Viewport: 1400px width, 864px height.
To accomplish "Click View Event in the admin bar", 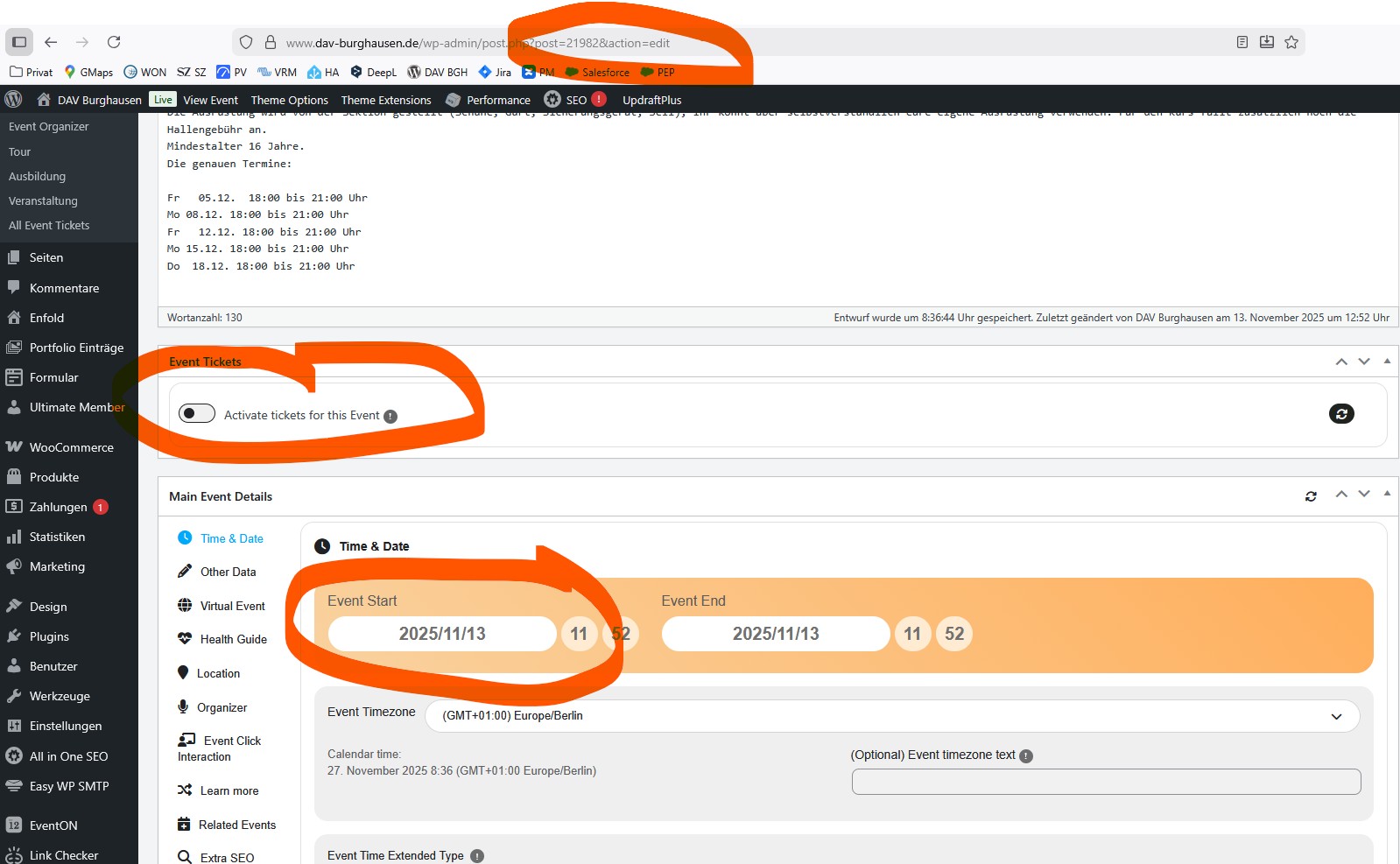I will pos(210,100).
